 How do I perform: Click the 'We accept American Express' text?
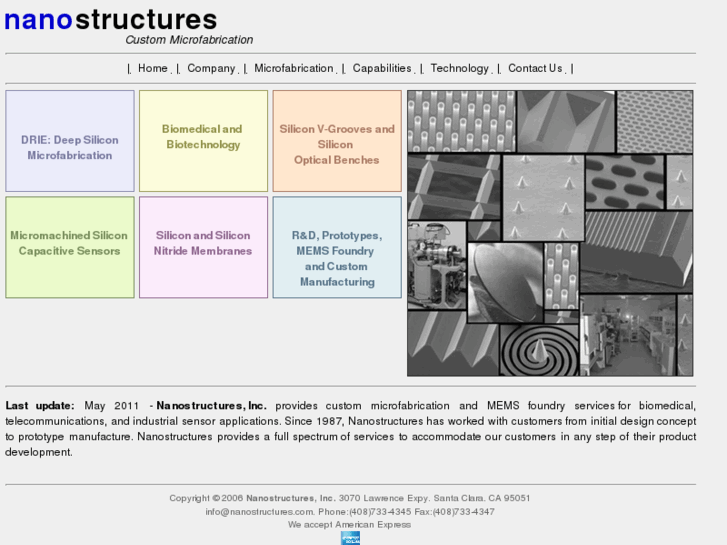(349, 525)
